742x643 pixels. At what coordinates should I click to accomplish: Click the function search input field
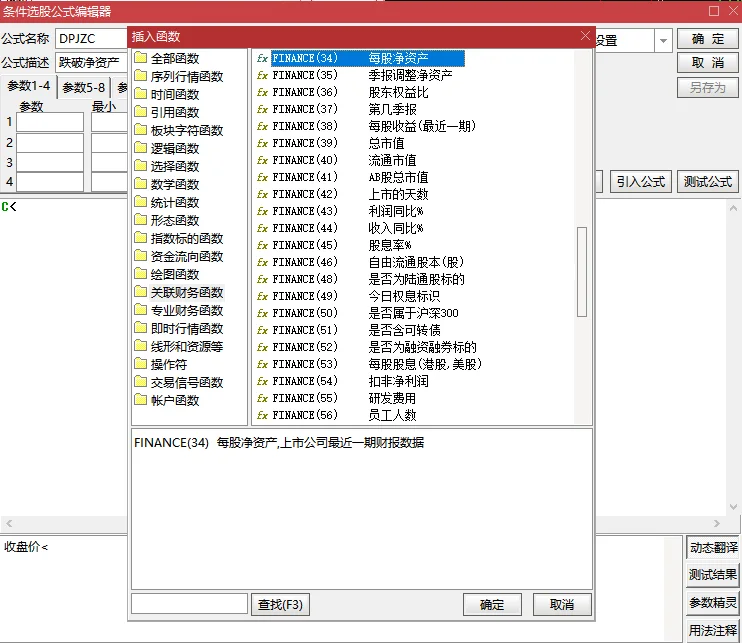(189, 604)
